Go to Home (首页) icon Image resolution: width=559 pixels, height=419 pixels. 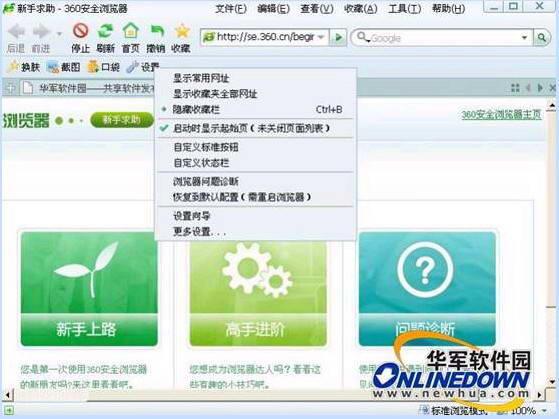pyautogui.click(x=130, y=31)
